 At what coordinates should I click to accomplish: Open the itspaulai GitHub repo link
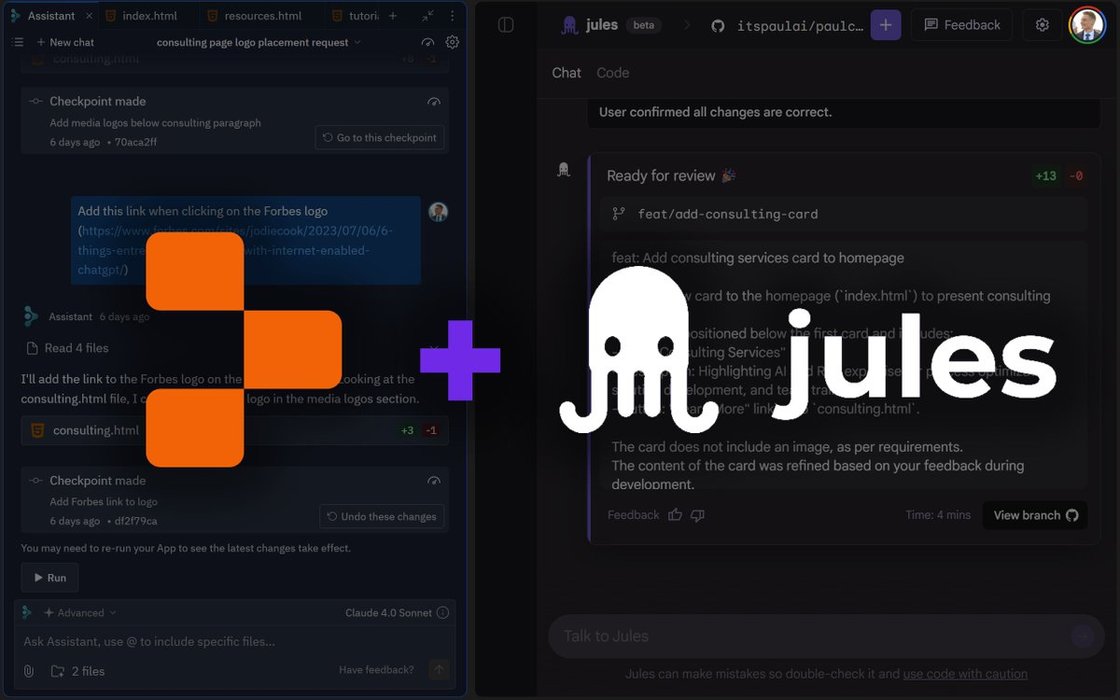click(x=787, y=26)
